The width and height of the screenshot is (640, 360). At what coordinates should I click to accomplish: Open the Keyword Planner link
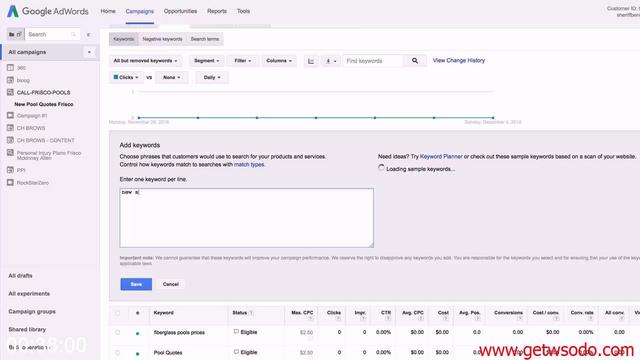[441, 156]
